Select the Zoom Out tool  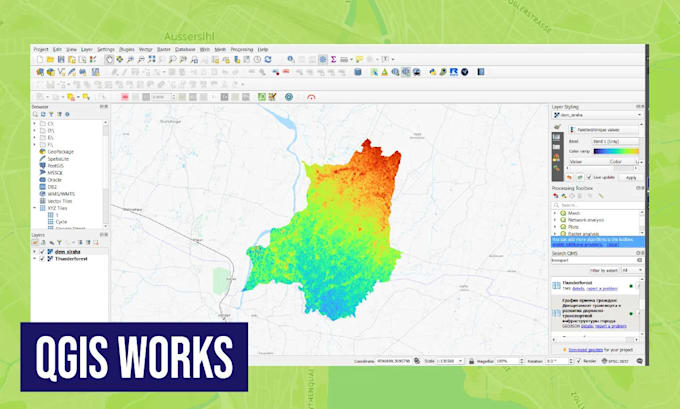coord(141,59)
